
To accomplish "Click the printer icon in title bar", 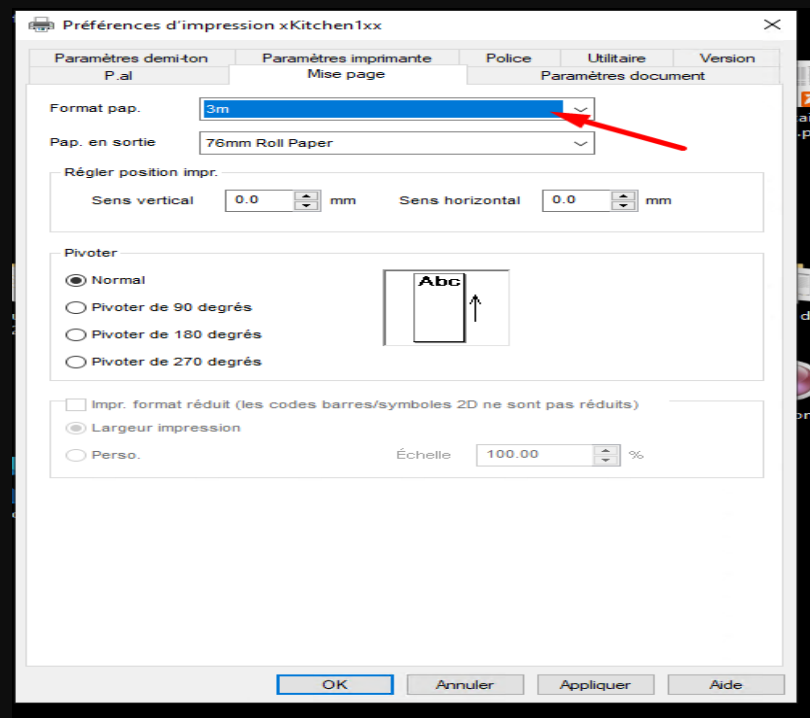I will click(41, 24).
